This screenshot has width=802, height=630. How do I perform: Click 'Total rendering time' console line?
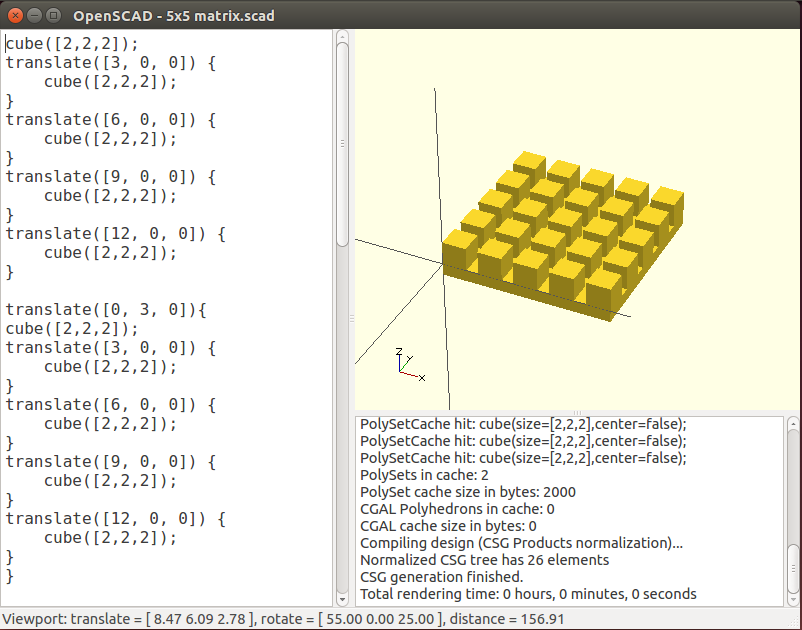(x=528, y=594)
